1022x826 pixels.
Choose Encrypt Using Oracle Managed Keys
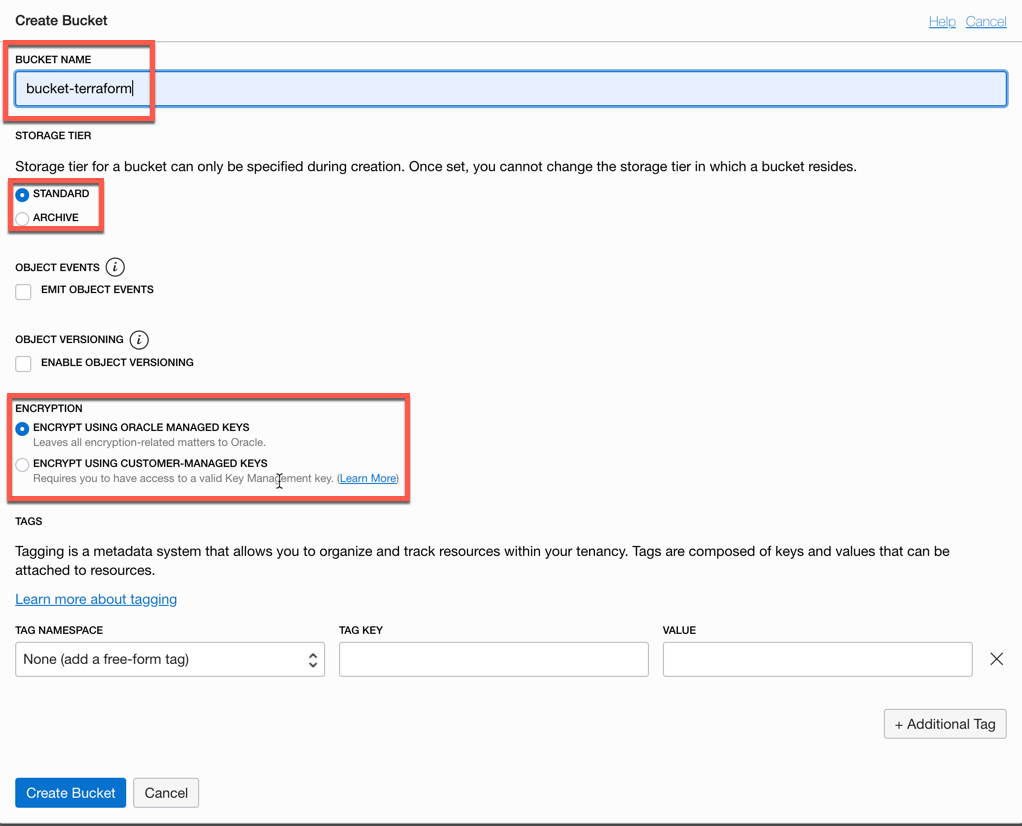tap(22, 428)
